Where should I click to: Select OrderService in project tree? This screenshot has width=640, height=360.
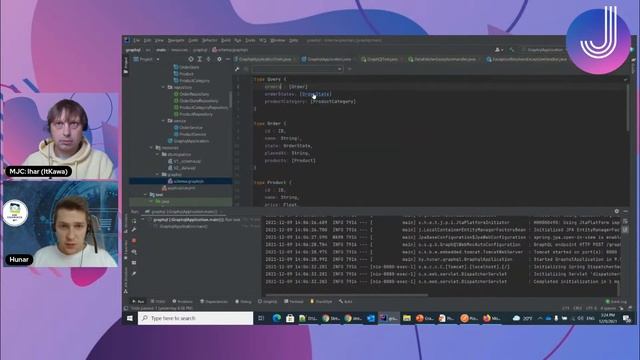[188, 127]
